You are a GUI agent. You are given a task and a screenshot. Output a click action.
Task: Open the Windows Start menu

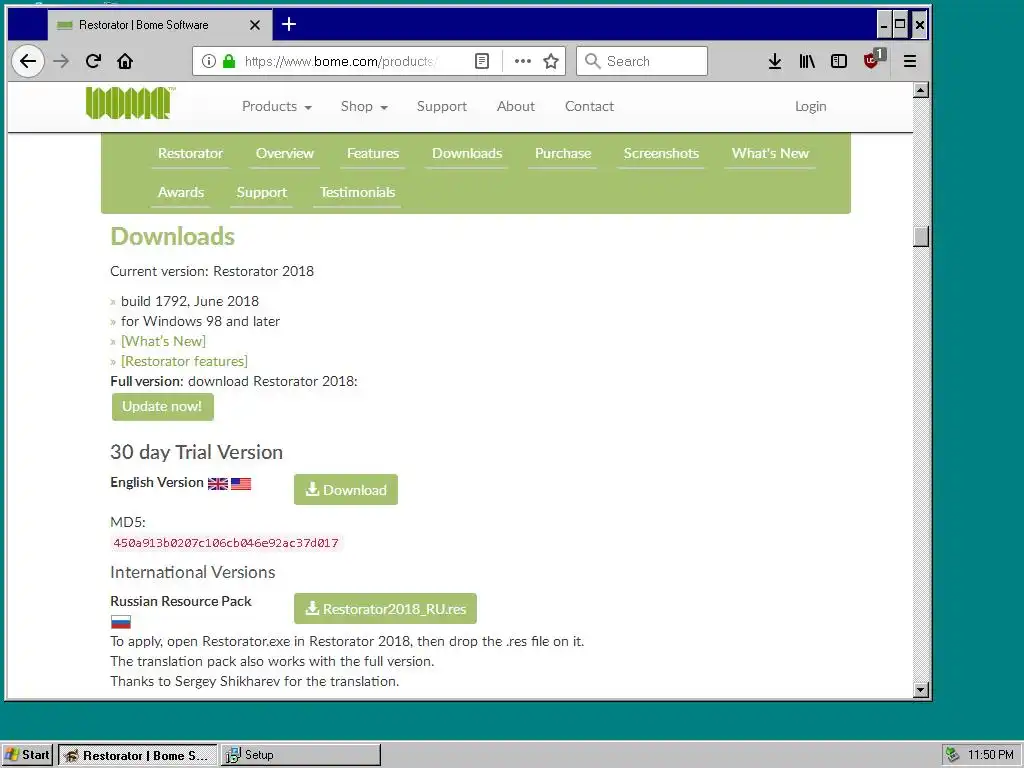tap(27, 755)
